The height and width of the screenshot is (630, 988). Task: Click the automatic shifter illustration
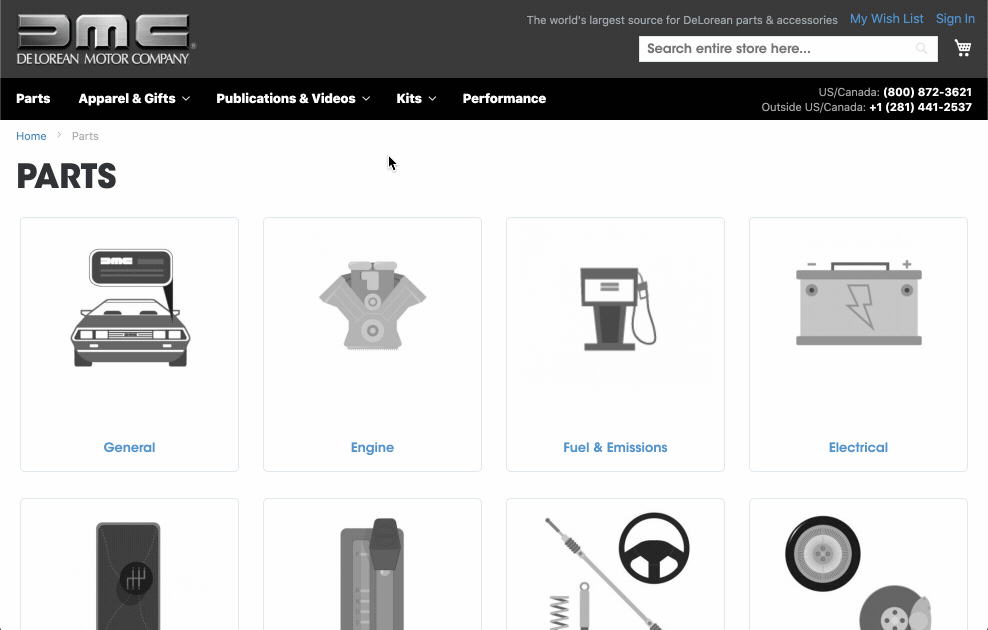[372, 573]
